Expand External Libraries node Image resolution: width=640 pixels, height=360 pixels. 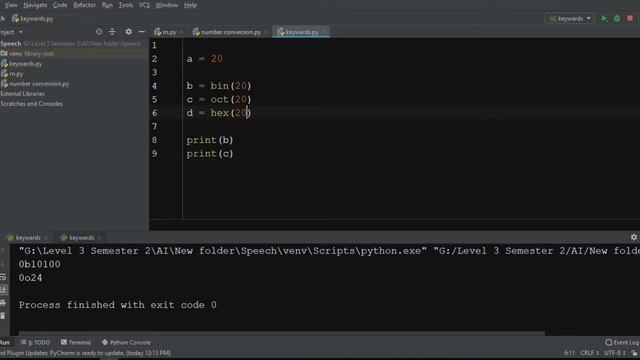tap(22, 93)
